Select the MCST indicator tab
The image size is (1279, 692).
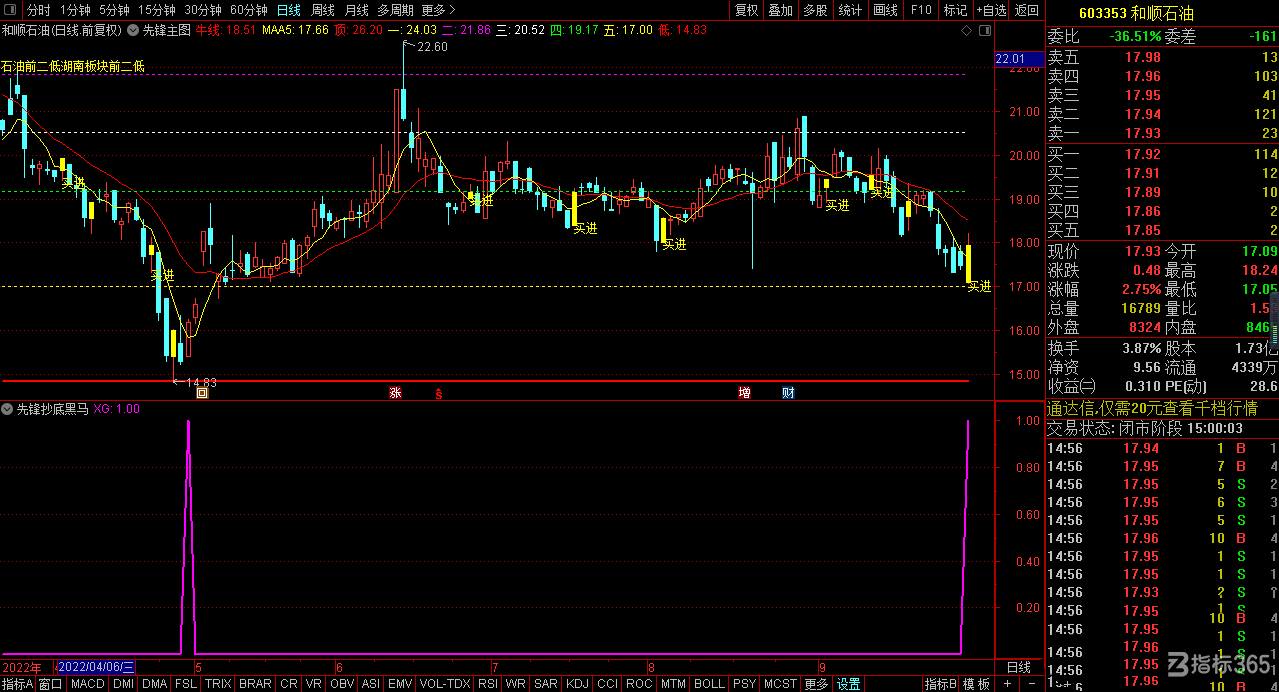tap(780, 684)
